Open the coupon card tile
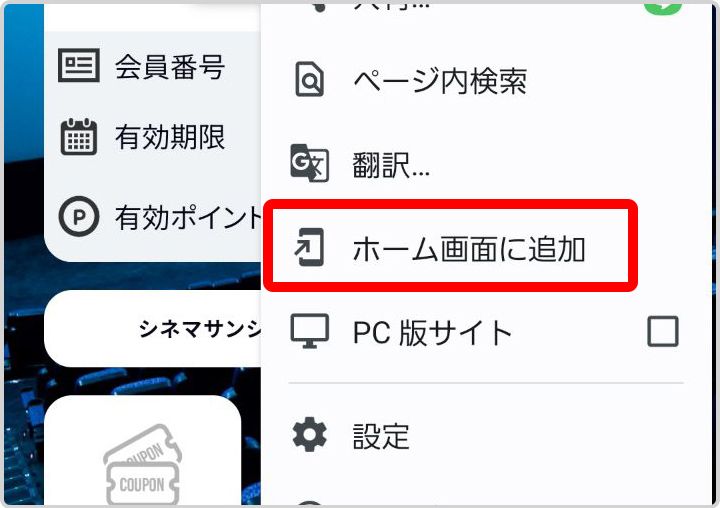This screenshot has width=720, height=508. coord(143,450)
